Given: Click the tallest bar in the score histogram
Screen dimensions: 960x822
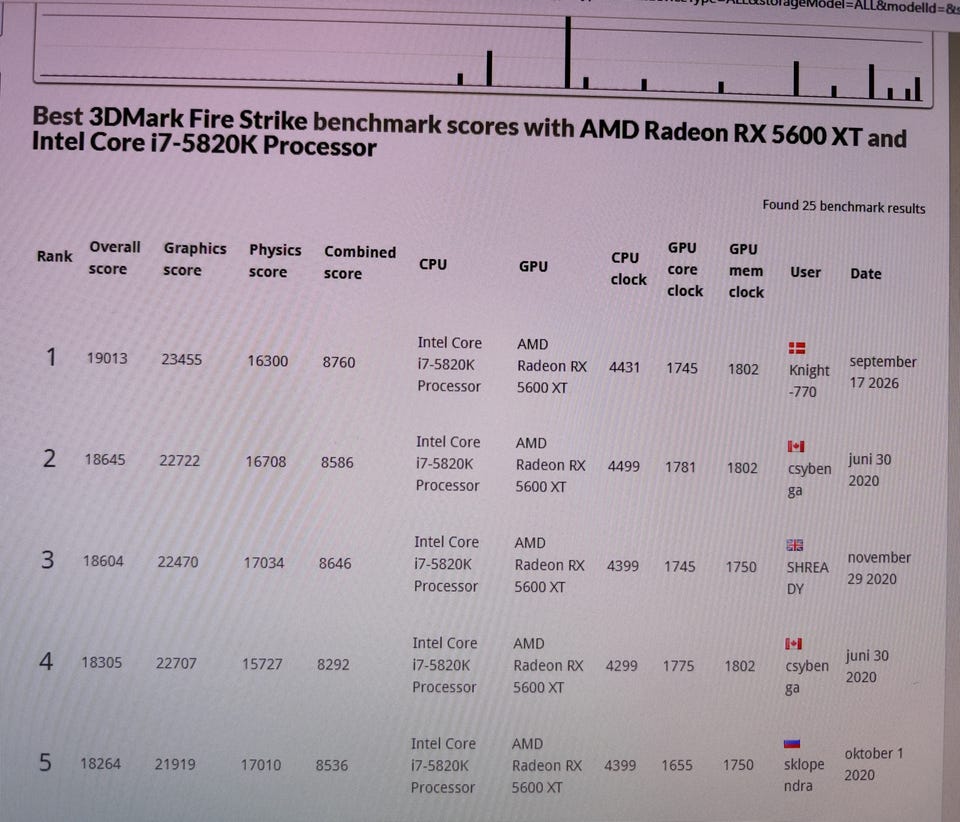Looking at the screenshot, I should click(568, 52).
